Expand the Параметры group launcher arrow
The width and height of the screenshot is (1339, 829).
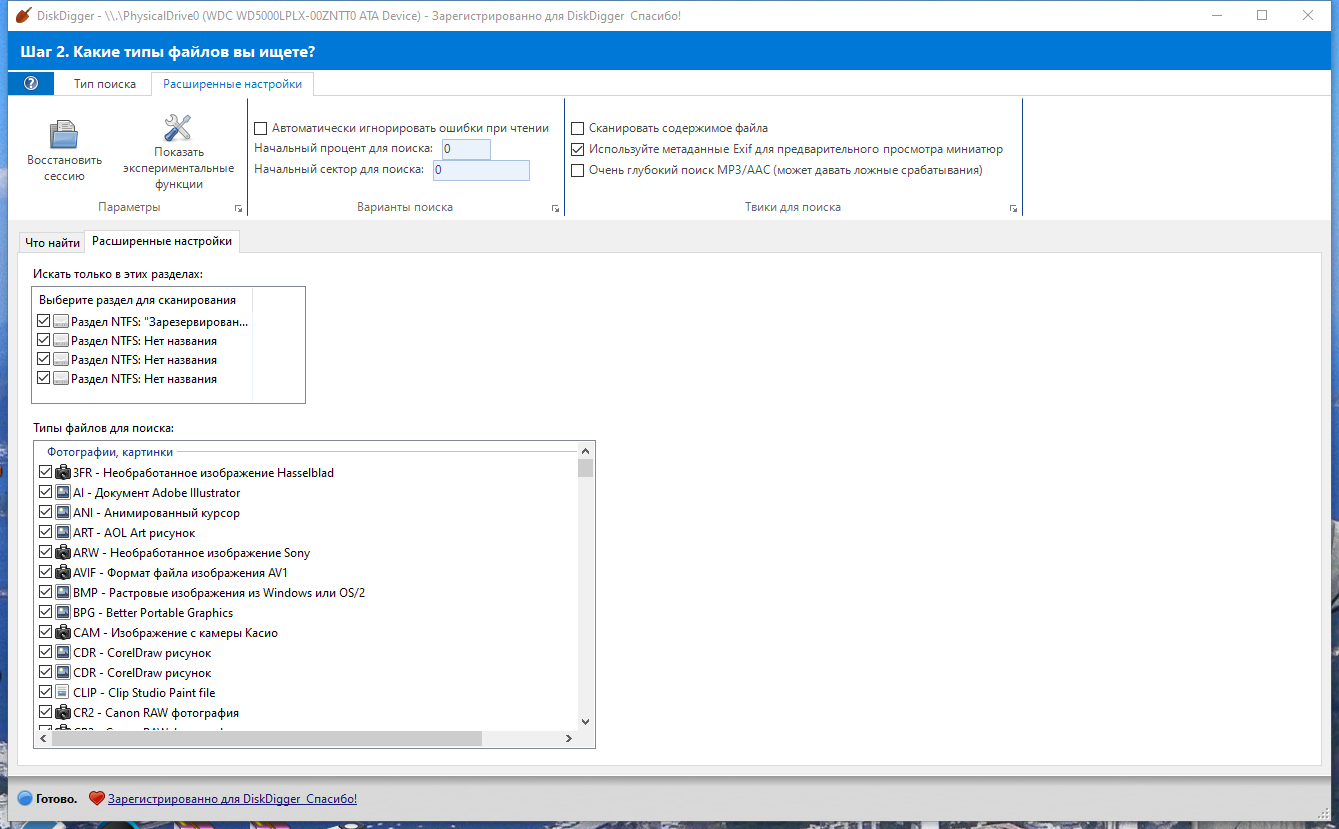click(238, 208)
